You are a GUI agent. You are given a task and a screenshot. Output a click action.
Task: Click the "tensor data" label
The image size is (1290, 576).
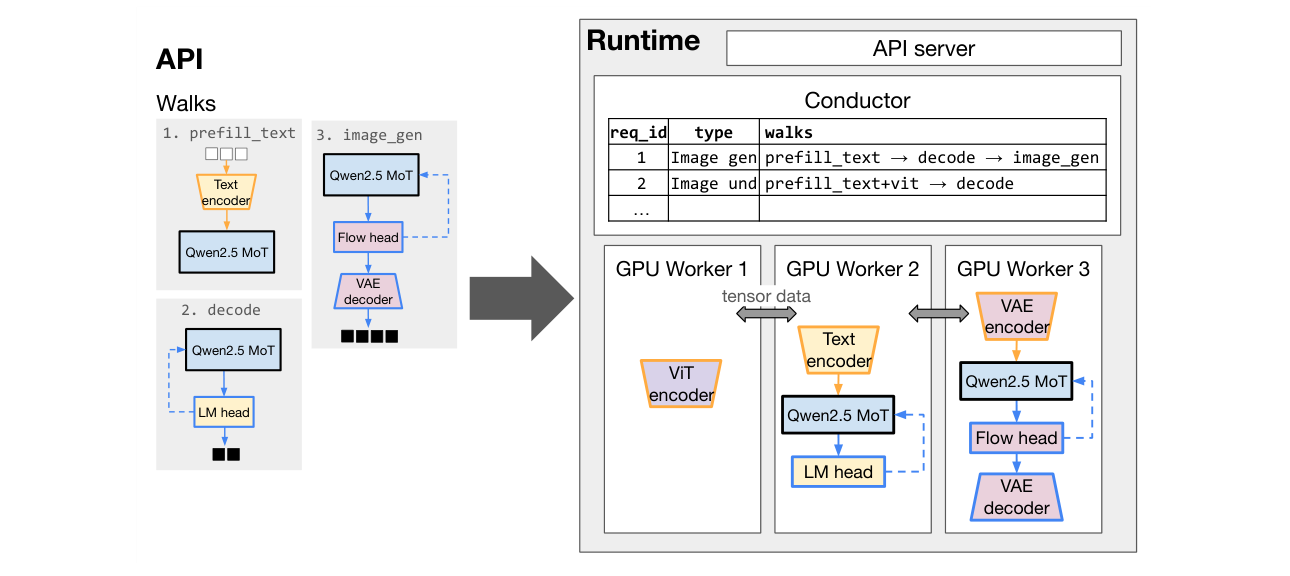click(x=767, y=295)
